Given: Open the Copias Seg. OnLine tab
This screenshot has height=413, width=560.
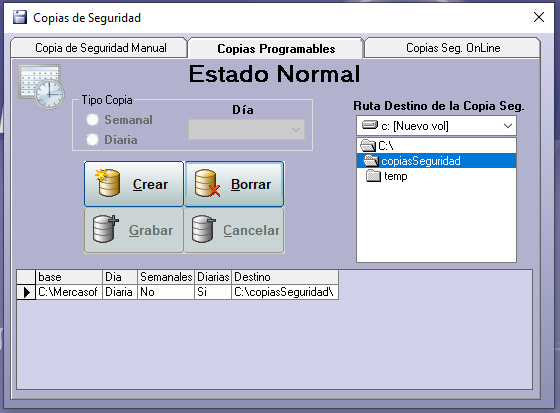Looking at the screenshot, I should [452, 48].
